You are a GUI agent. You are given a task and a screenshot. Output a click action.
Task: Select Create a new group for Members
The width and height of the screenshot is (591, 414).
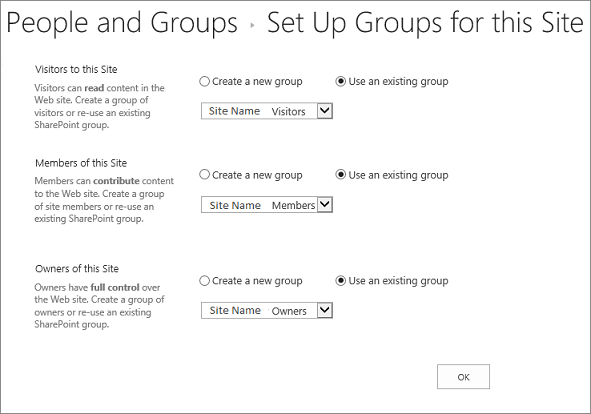click(204, 175)
